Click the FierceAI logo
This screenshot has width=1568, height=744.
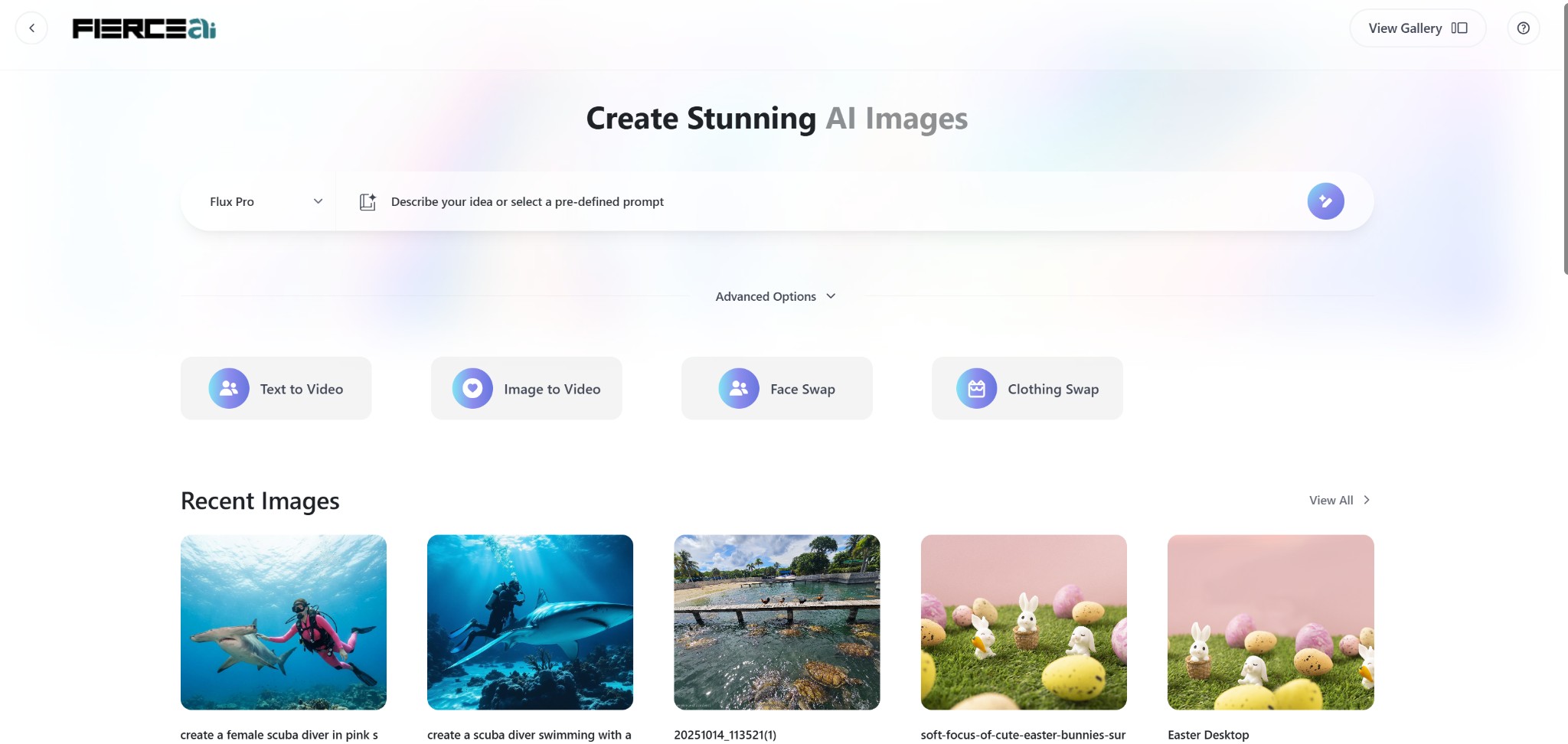tap(144, 29)
